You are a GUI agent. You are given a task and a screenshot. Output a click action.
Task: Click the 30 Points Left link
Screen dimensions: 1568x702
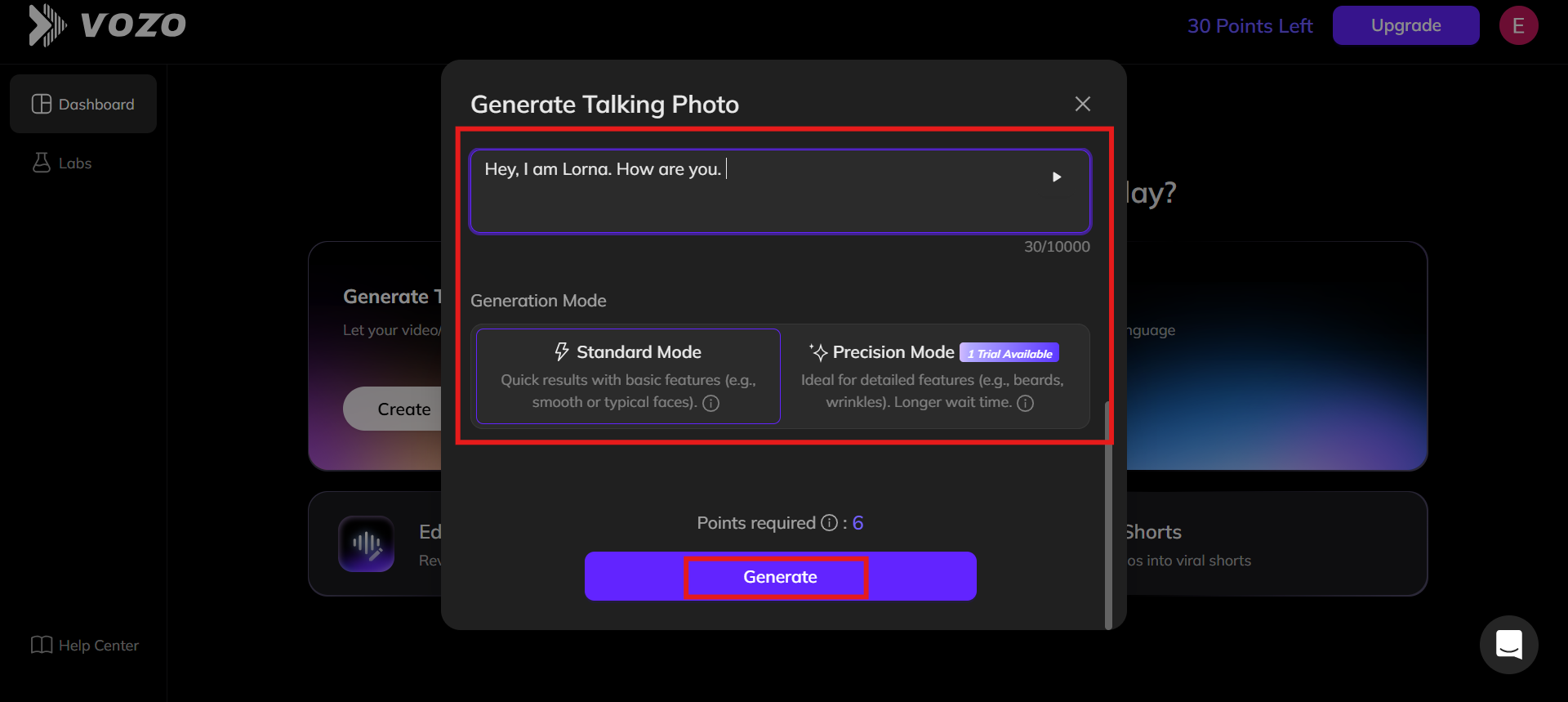coord(1249,26)
